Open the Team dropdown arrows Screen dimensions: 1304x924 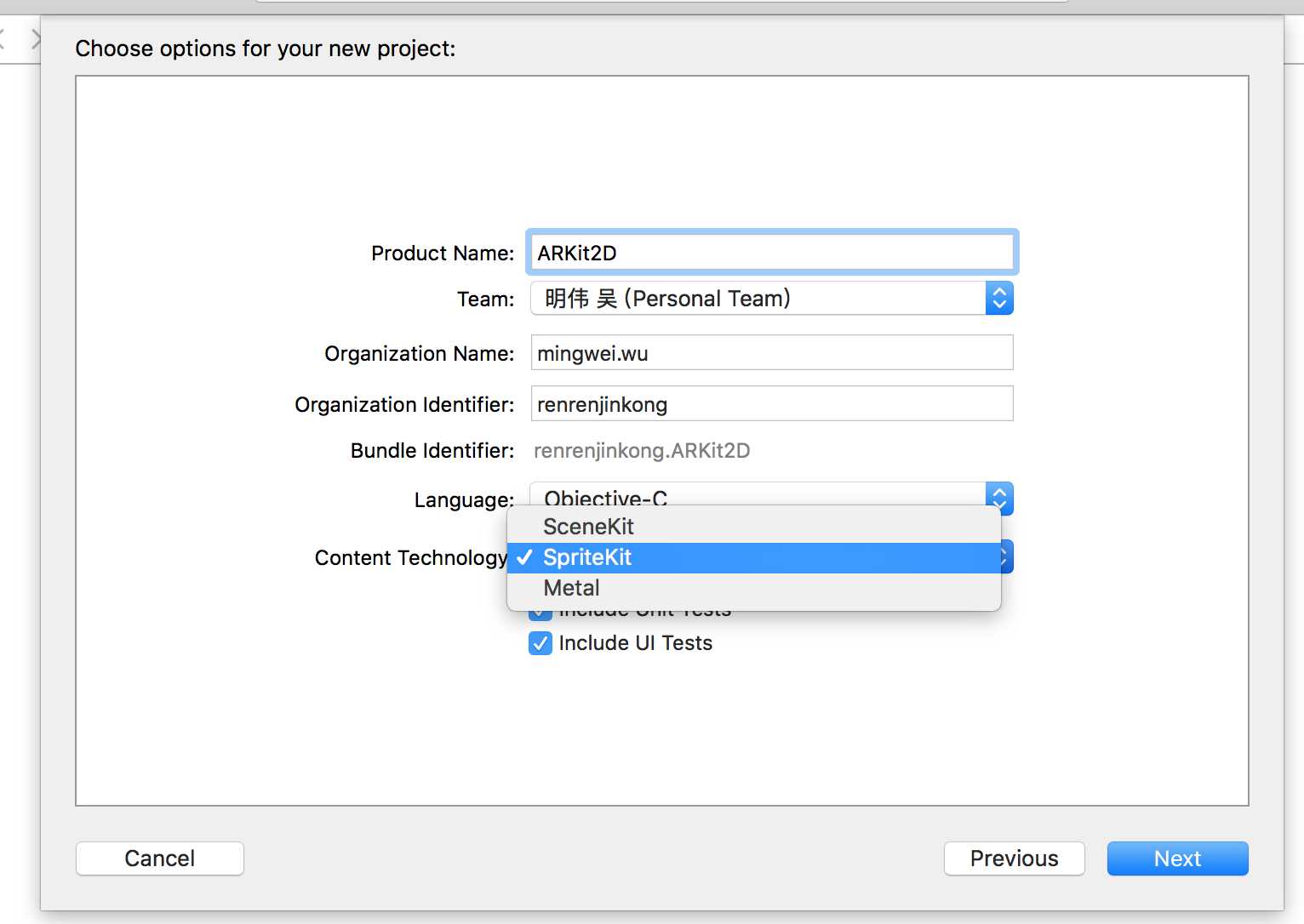pos(999,299)
